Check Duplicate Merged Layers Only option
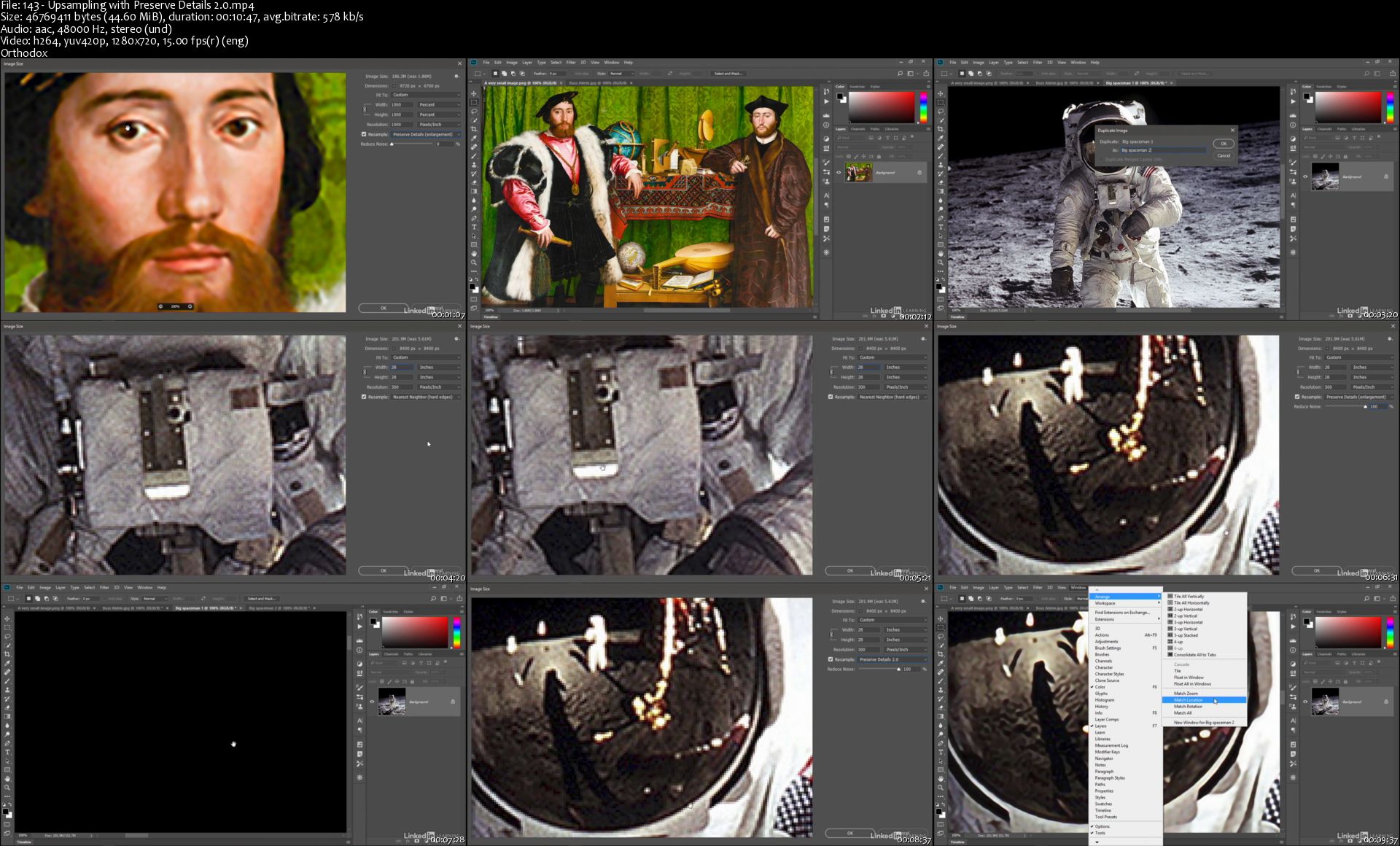The width and height of the screenshot is (1400, 846). click(x=1101, y=159)
